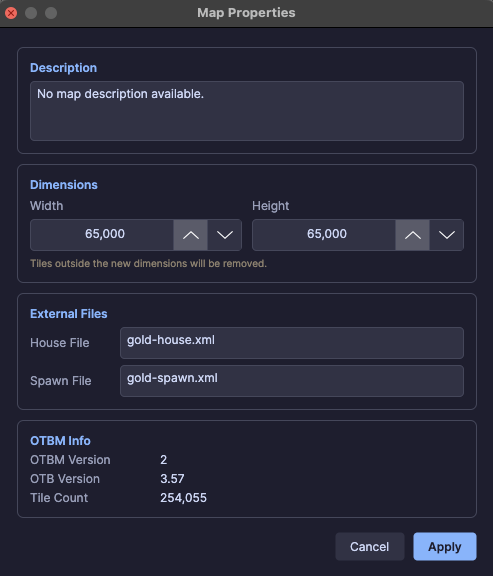
Task: Edit the Height number field
Action: tap(324, 235)
